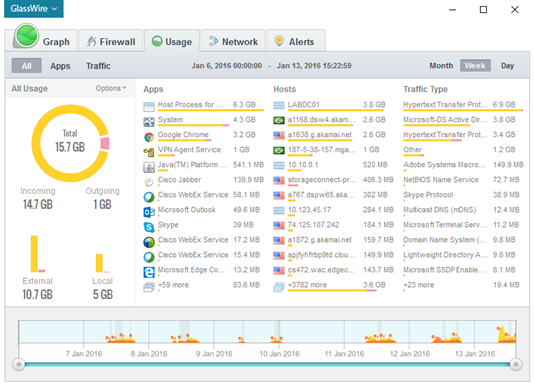Expand the Options dropdown
The width and height of the screenshot is (534, 385).
pyautogui.click(x=111, y=88)
